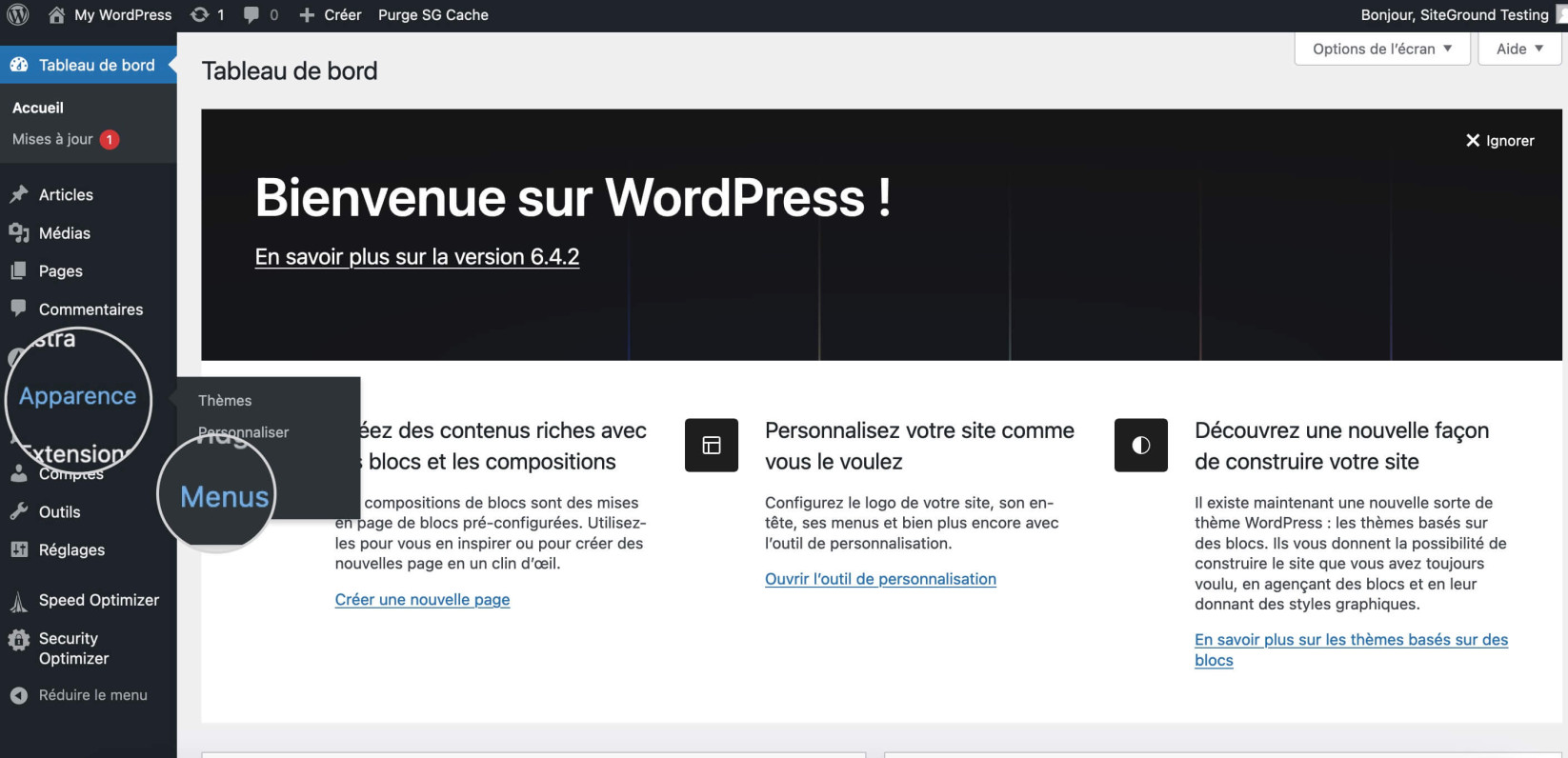Click the Réglages sliders icon
This screenshot has width=1568, height=758.
pos(19,549)
